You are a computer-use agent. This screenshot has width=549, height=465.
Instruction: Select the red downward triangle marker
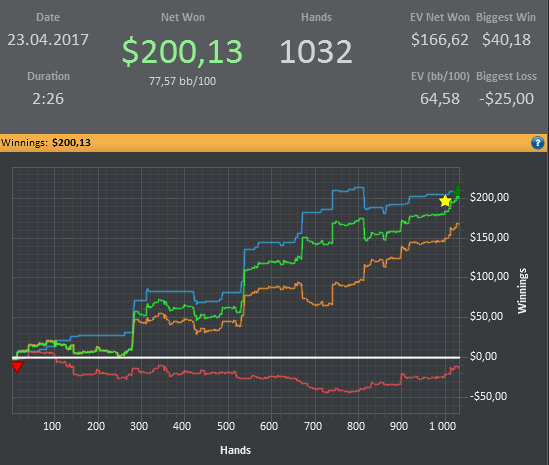(17, 367)
